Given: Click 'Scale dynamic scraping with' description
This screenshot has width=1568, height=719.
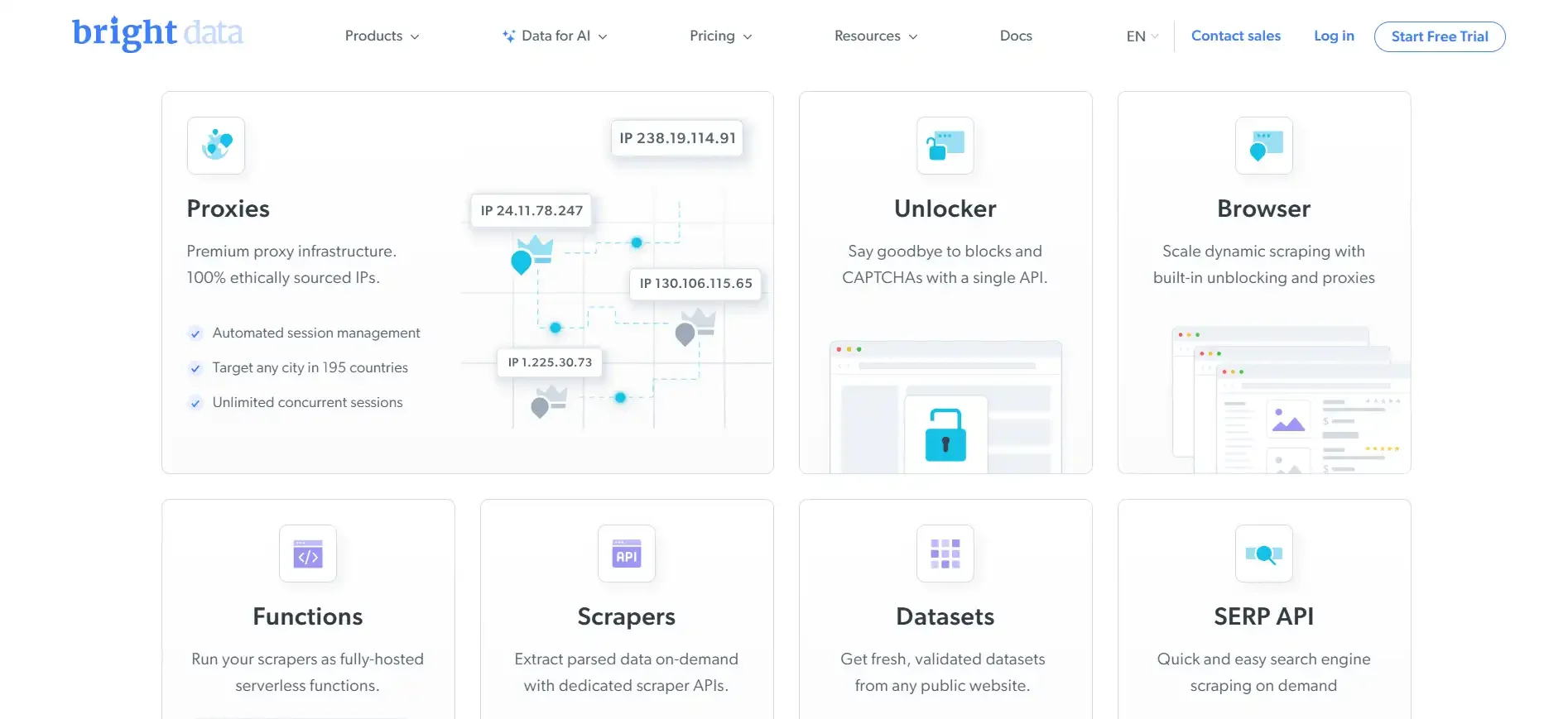Looking at the screenshot, I should 1264,251.
